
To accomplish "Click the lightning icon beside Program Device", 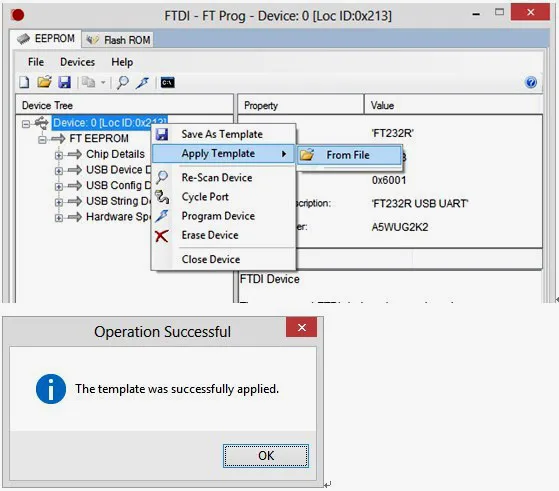I will [x=162, y=216].
